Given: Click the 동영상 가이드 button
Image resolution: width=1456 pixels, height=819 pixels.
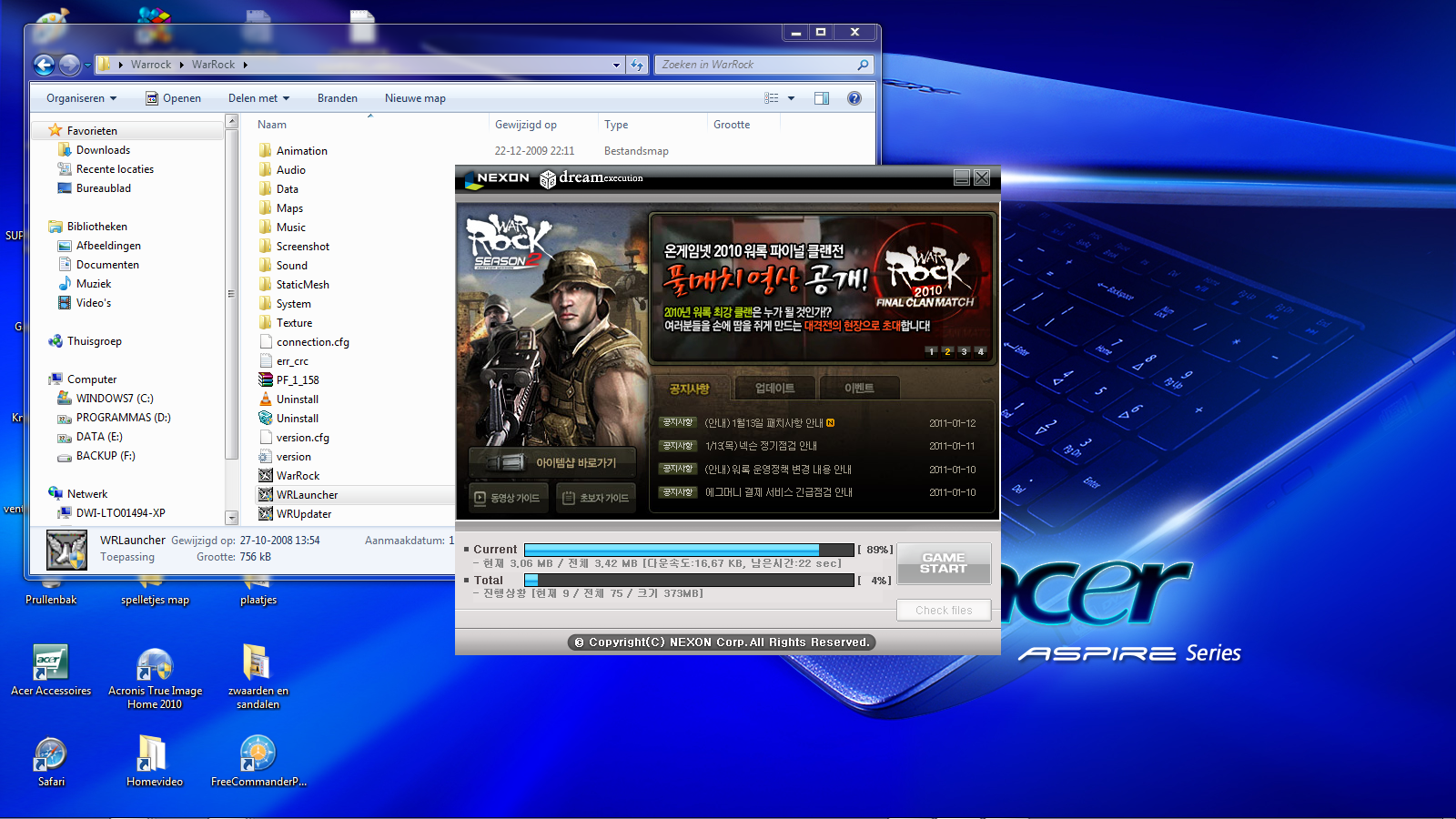Looking at the screenshot, I should pos(507,498).
